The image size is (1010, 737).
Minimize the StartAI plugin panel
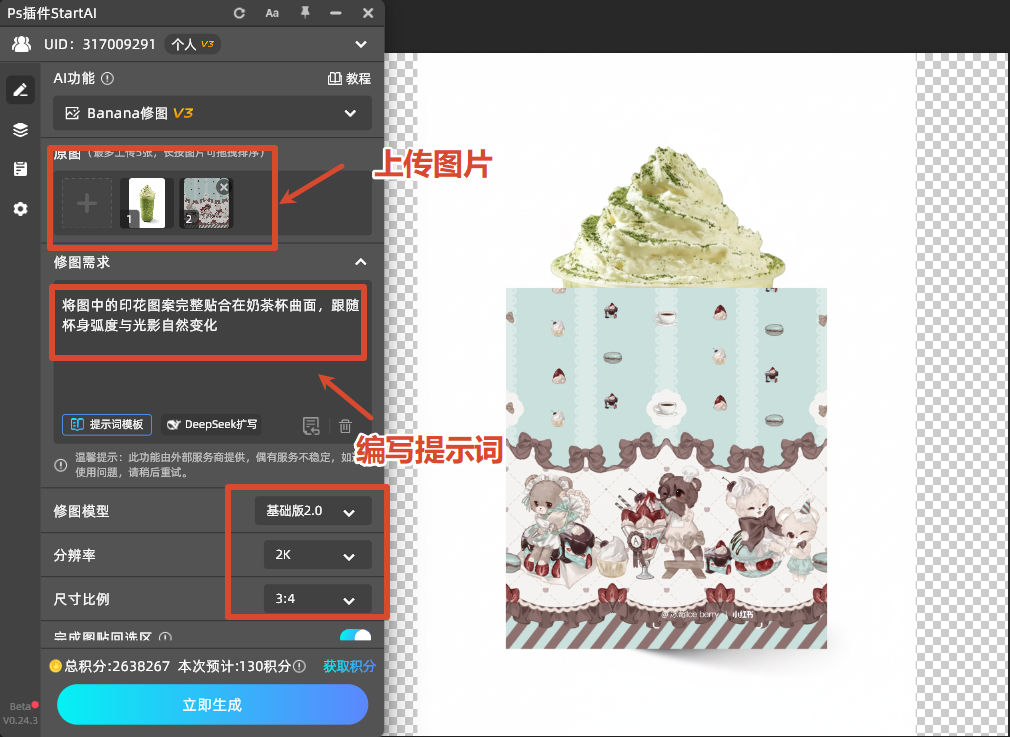click(x=336, y=13)
